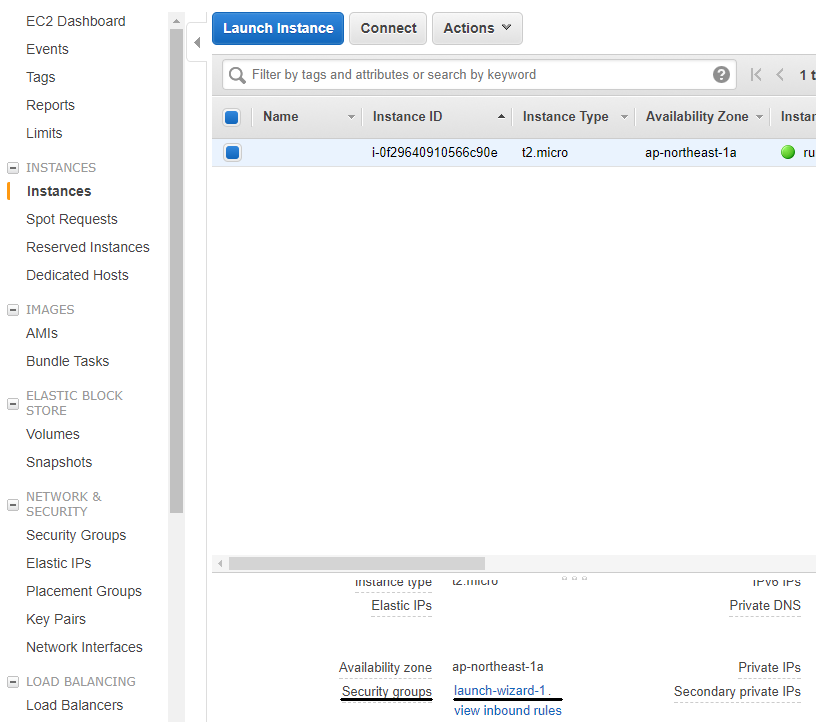
Task: Collapse the LOAD BALANCING section
Action: pyautogui.click(x=13, y=681)
